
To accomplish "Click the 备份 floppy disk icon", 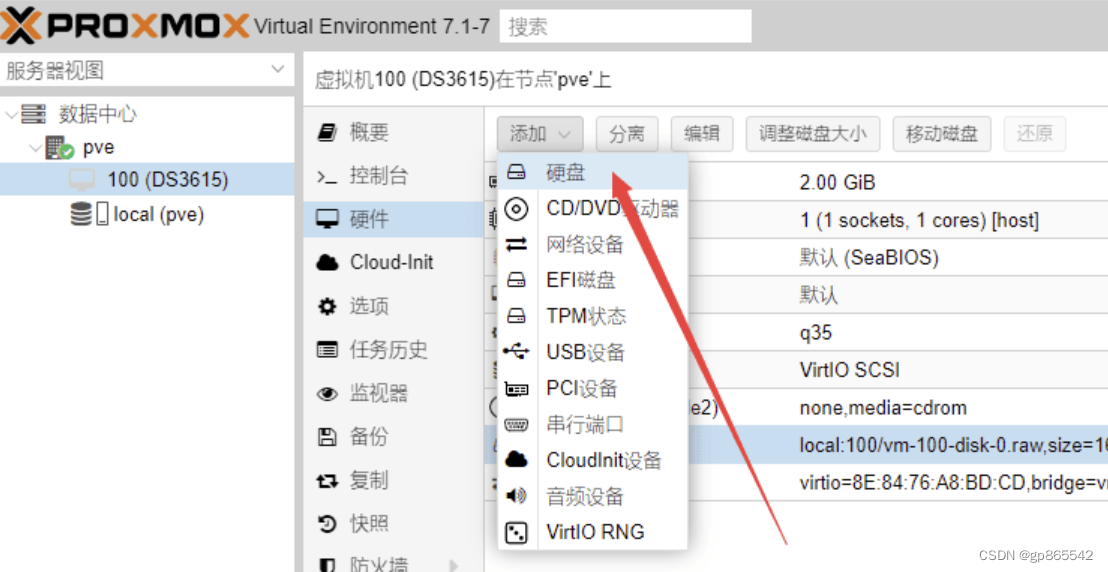I will pyautogui.click(x=327, y=437).
